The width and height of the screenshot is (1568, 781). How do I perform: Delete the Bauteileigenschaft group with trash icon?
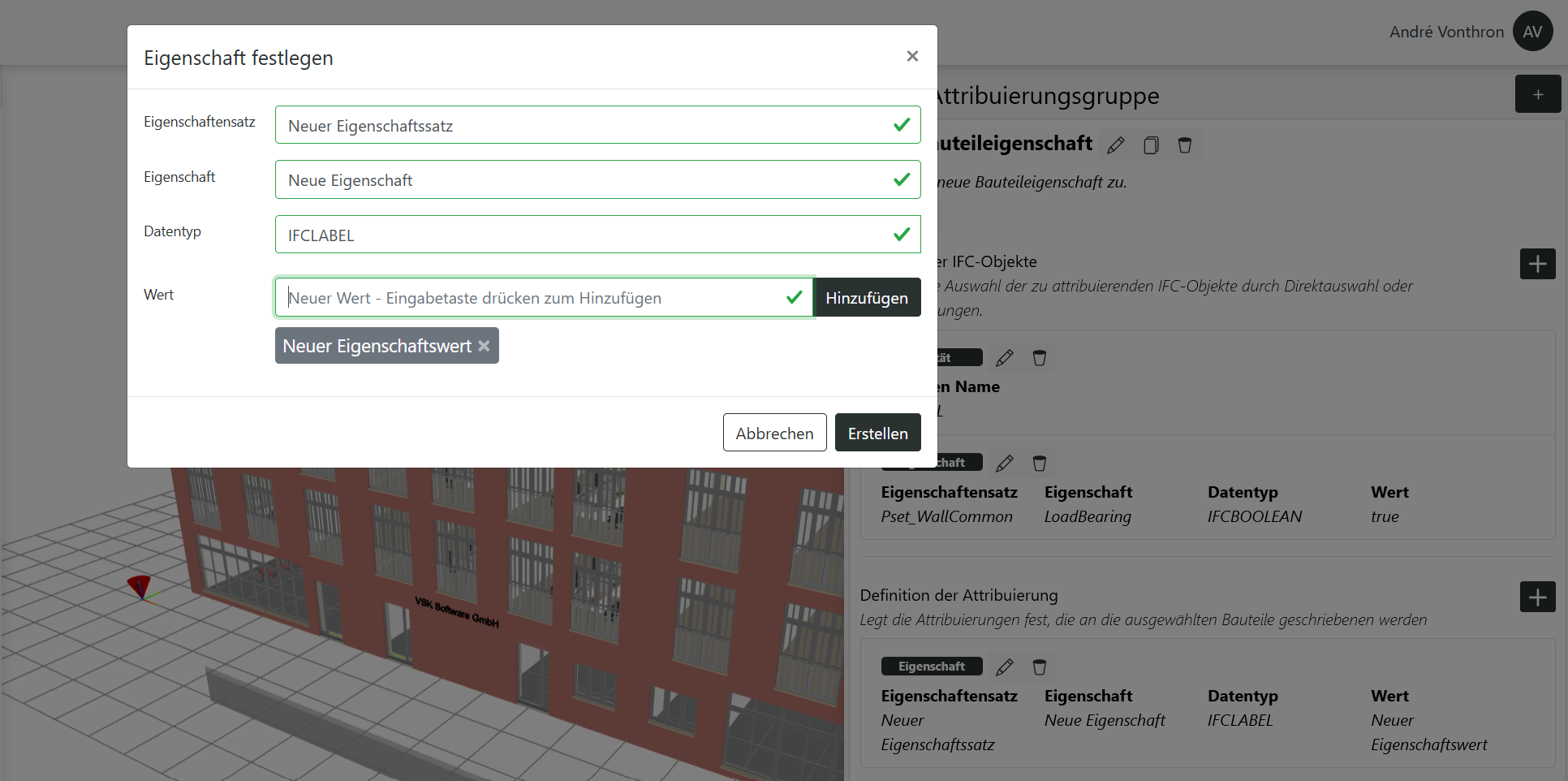1185,145
